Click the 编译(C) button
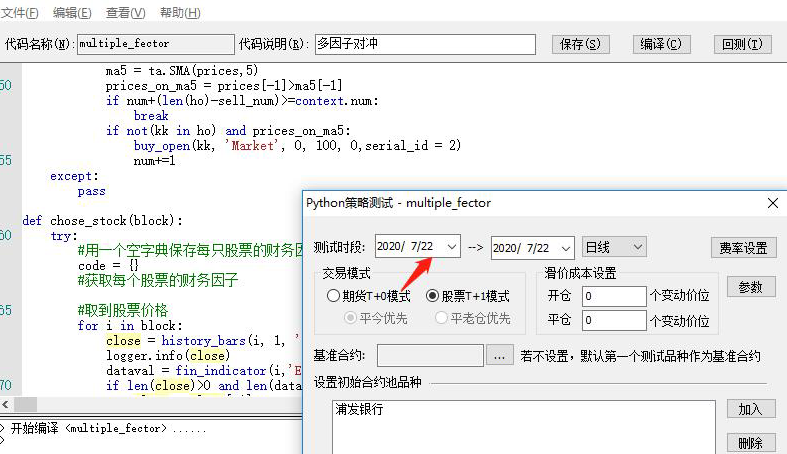787x454 pixels. coord(661,44)
